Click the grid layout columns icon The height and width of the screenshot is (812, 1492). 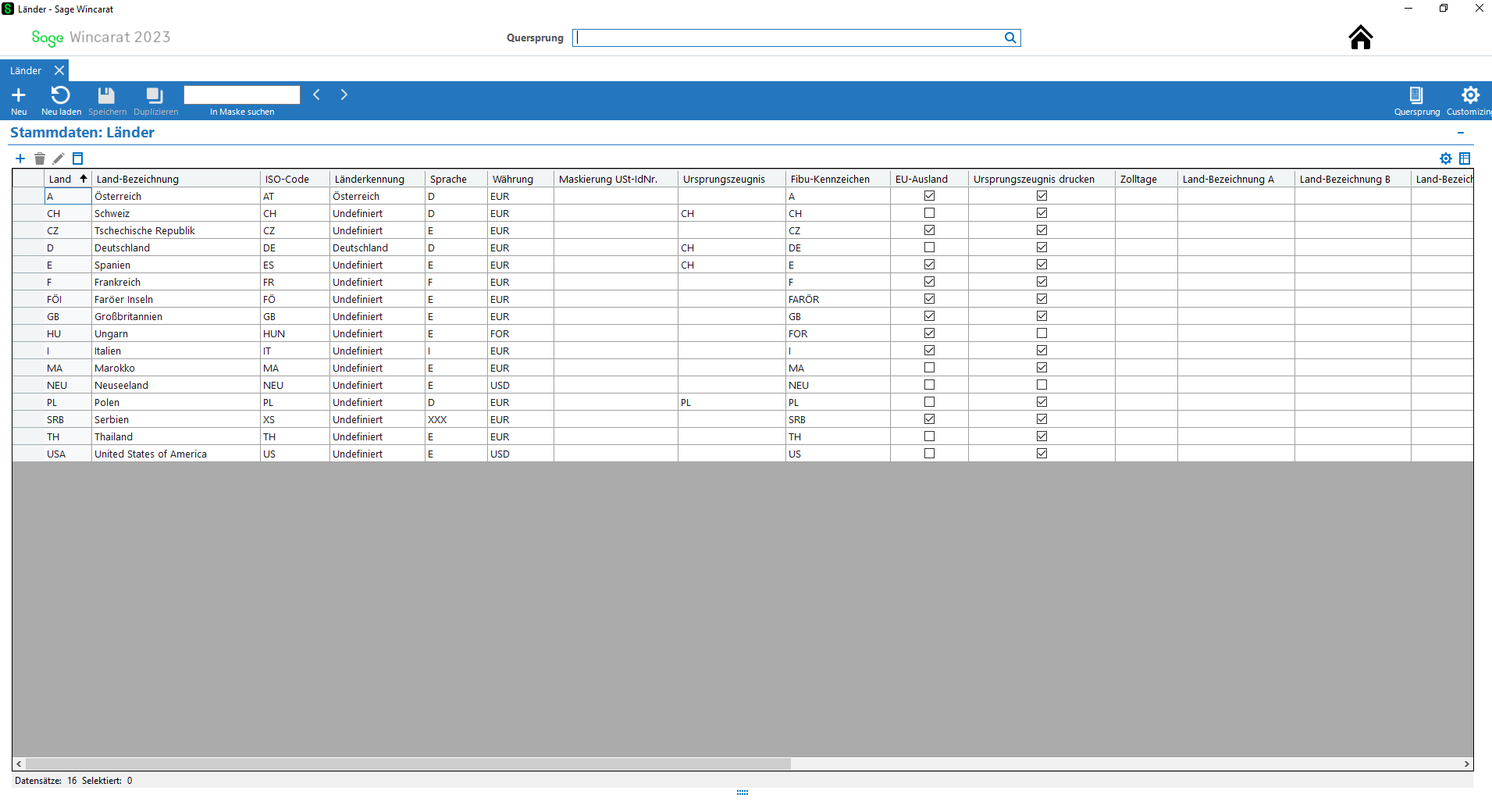tap(1465, 158)
